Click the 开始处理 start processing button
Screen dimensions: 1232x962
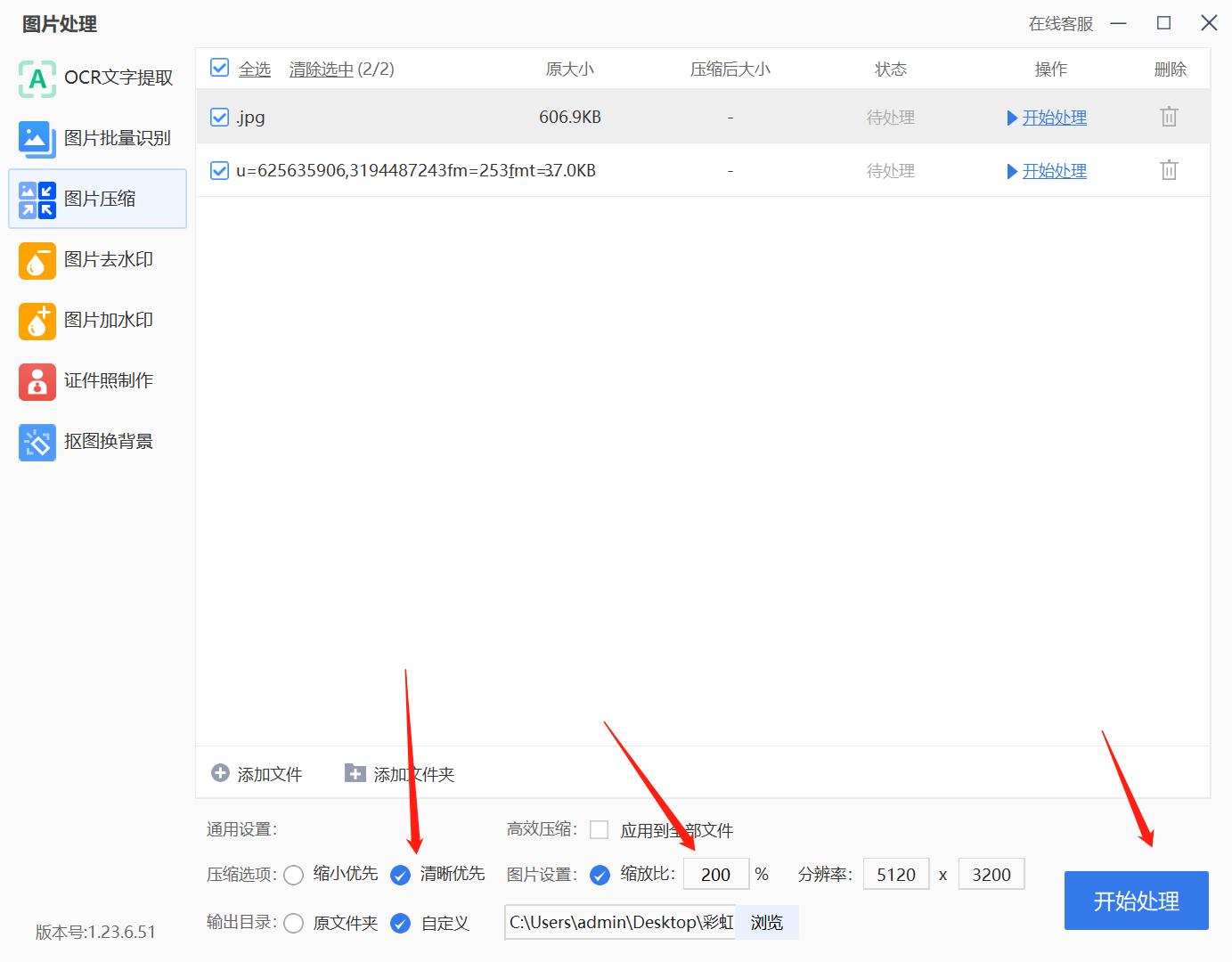click(1136, 901)
